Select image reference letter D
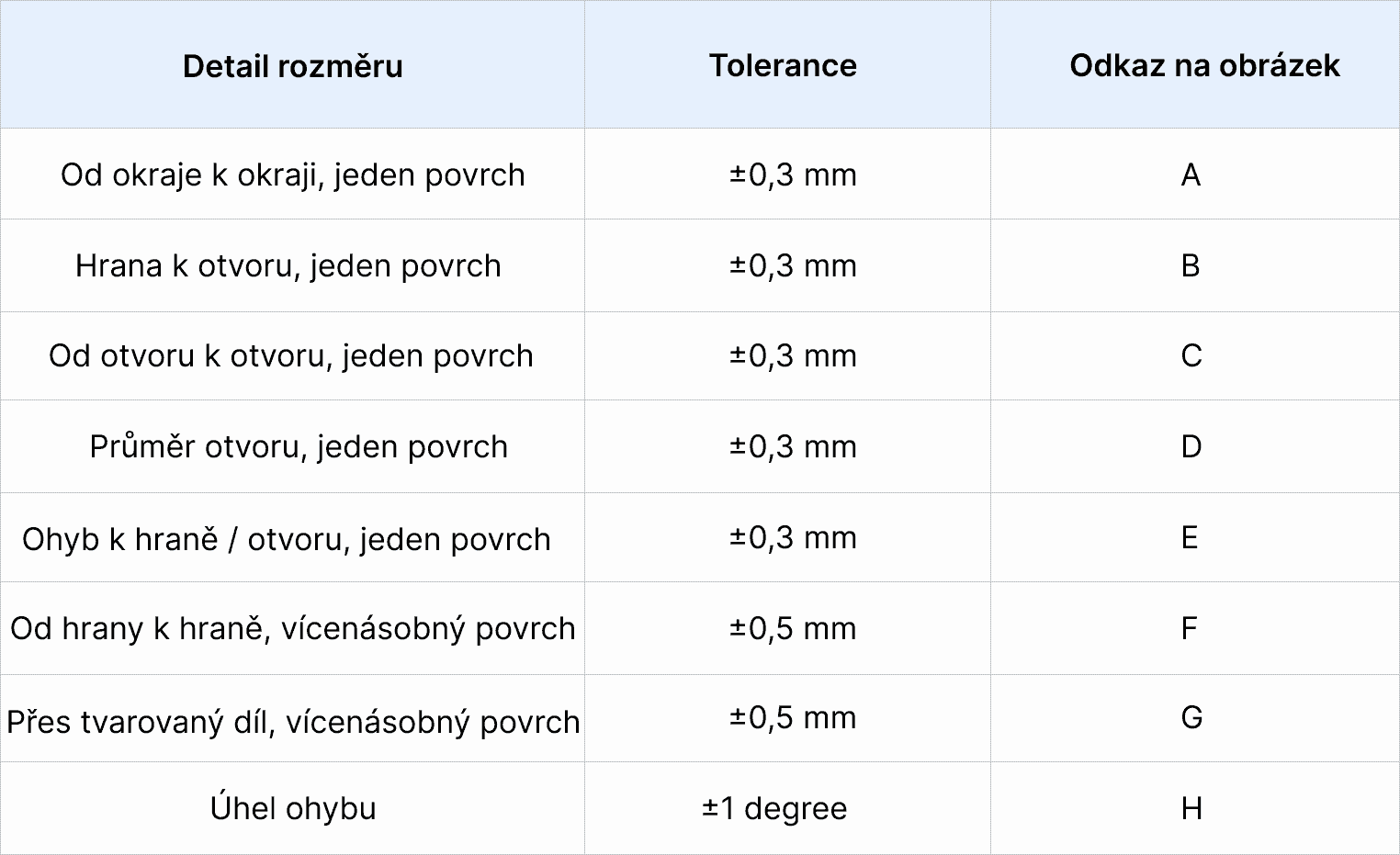Image resolution: width=1400 pixels, height=855 pixels. click(x=1191, y=446)
